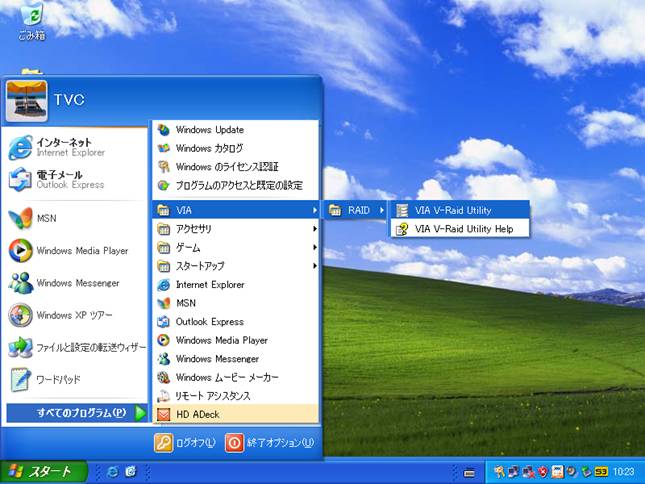
Task: Open the ごみ箱 recycle bin on the desktop
Action: click(x=32, y=20)
